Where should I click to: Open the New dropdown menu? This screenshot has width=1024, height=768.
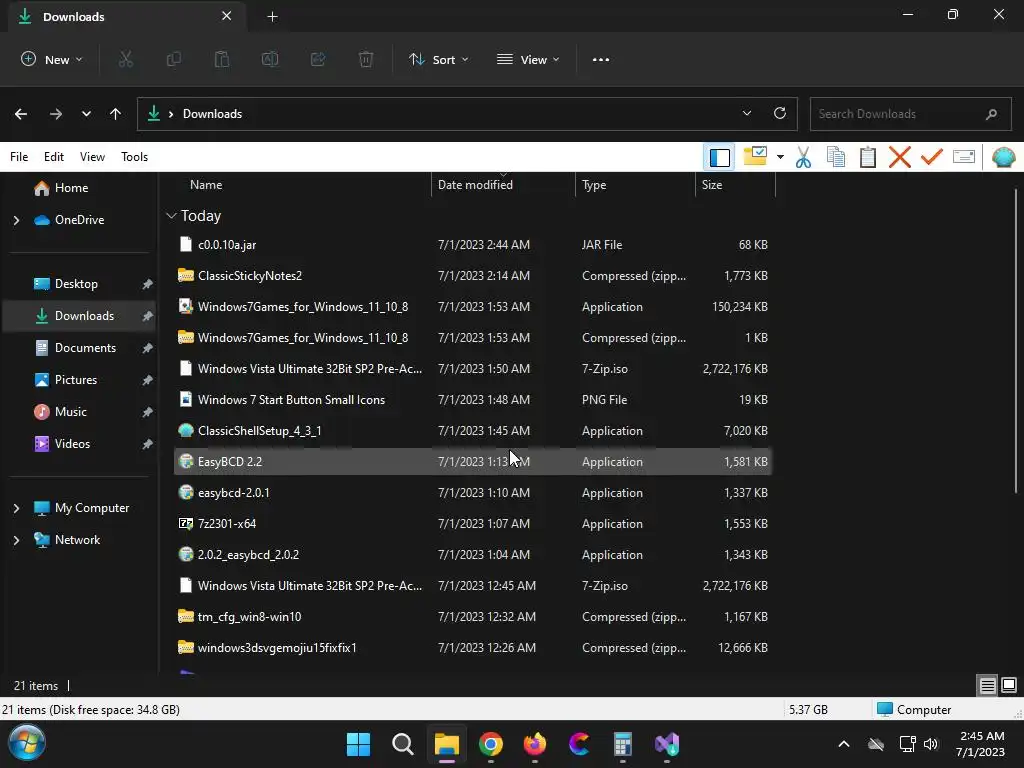tap(52, 59)
